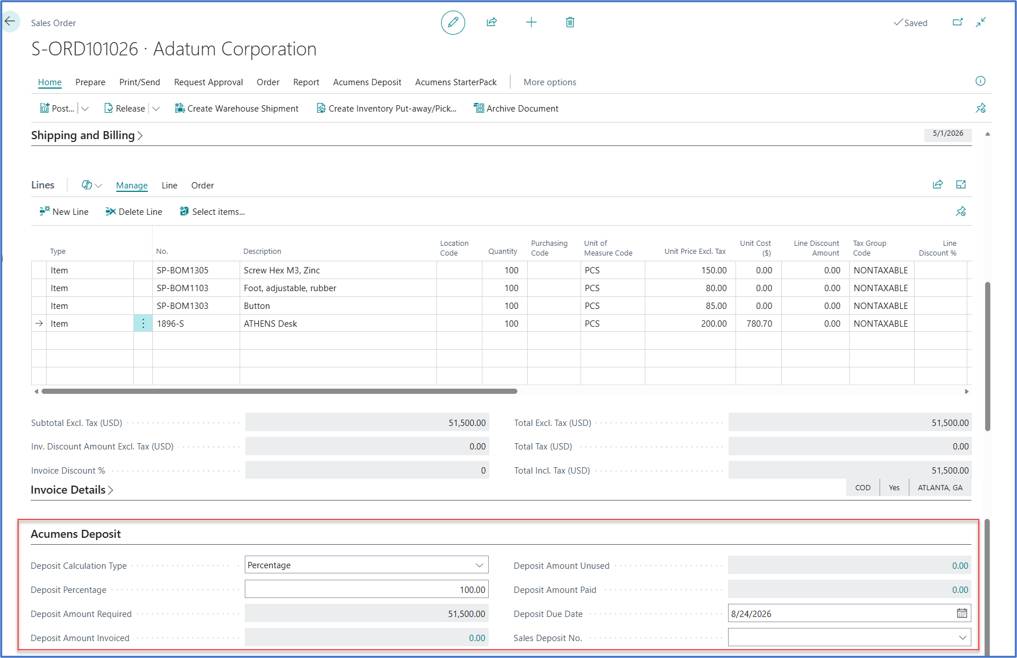The height and width of the screenshot is (658, 1017).
Task: Click the Deposit Amount Invoiced 0.00 link
Action: [477, 638]
